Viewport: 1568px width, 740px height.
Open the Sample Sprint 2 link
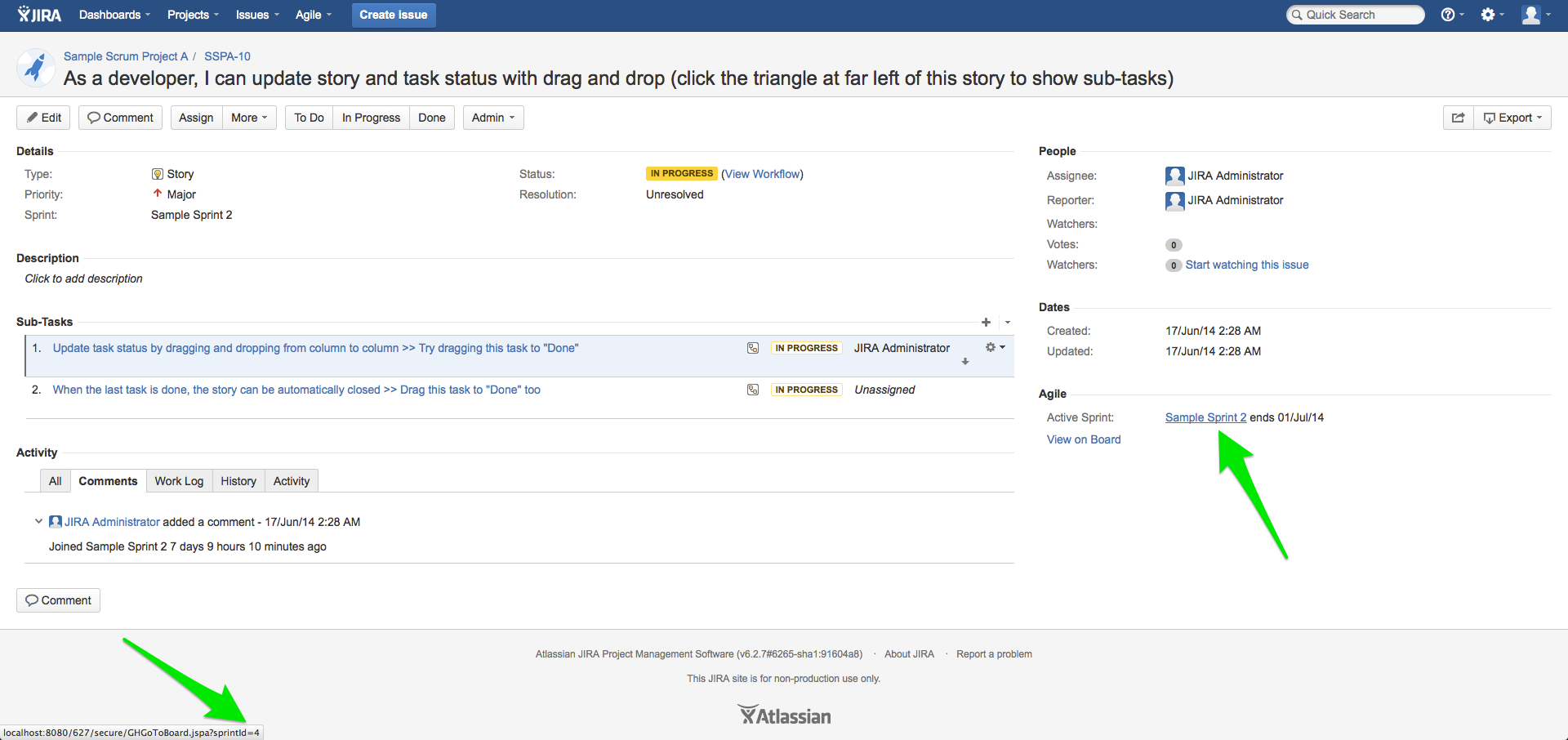tap(1205, 417)
